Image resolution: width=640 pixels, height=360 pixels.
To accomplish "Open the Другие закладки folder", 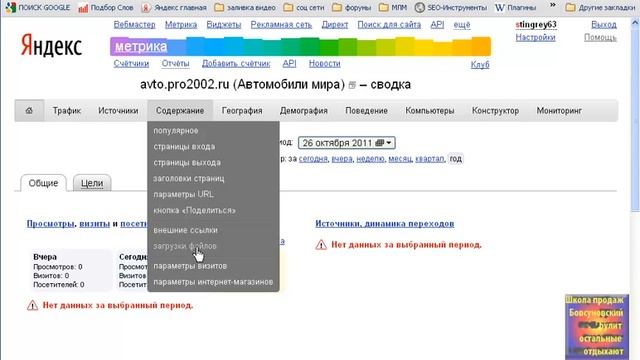I will [x=600, y=7].
